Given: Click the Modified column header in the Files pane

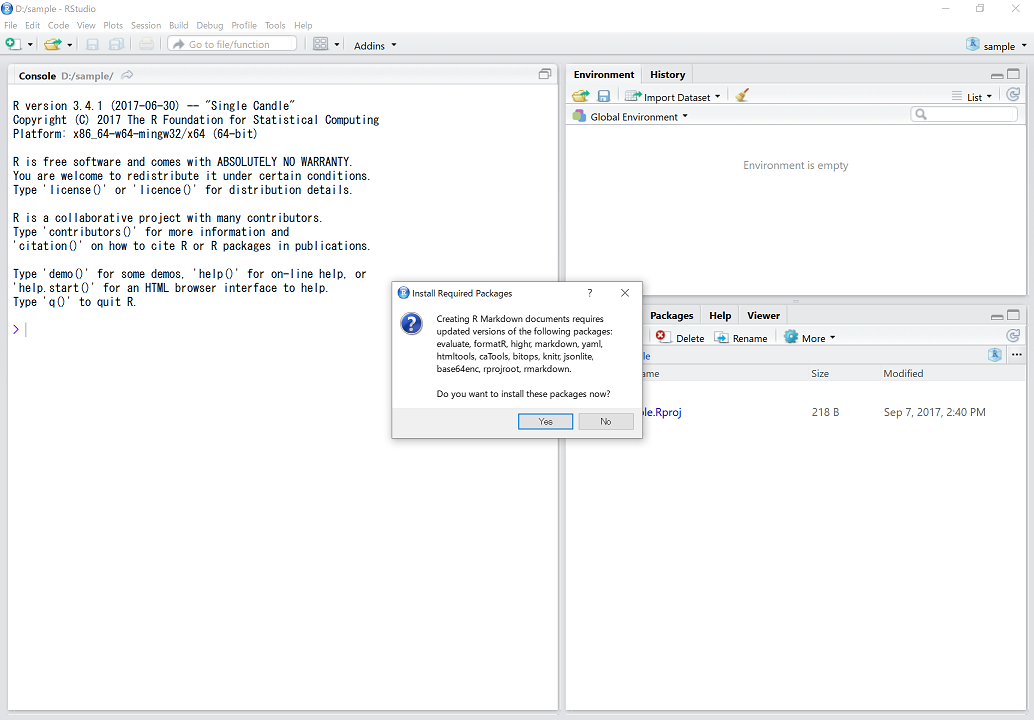Looking at the screenshot, I should (903, 373).
